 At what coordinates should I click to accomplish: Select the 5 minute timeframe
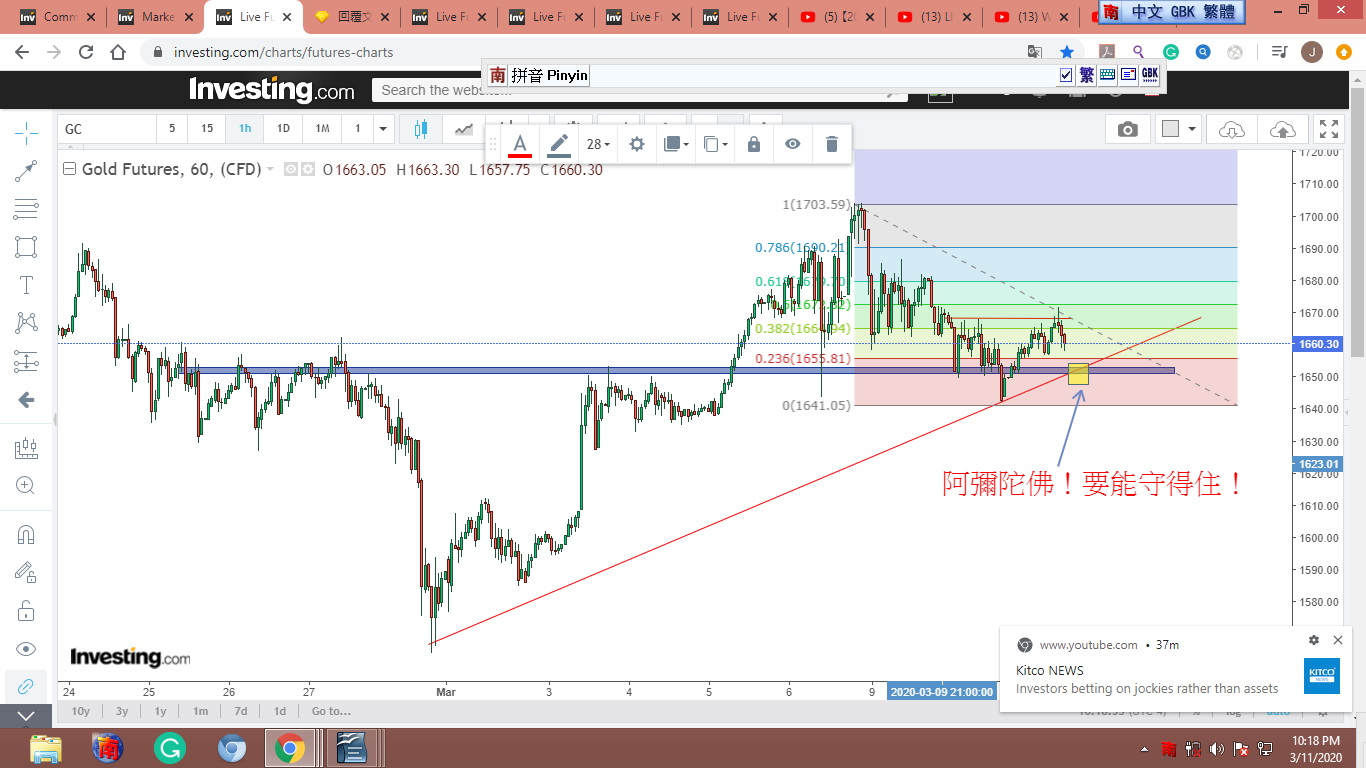(171, 129)
